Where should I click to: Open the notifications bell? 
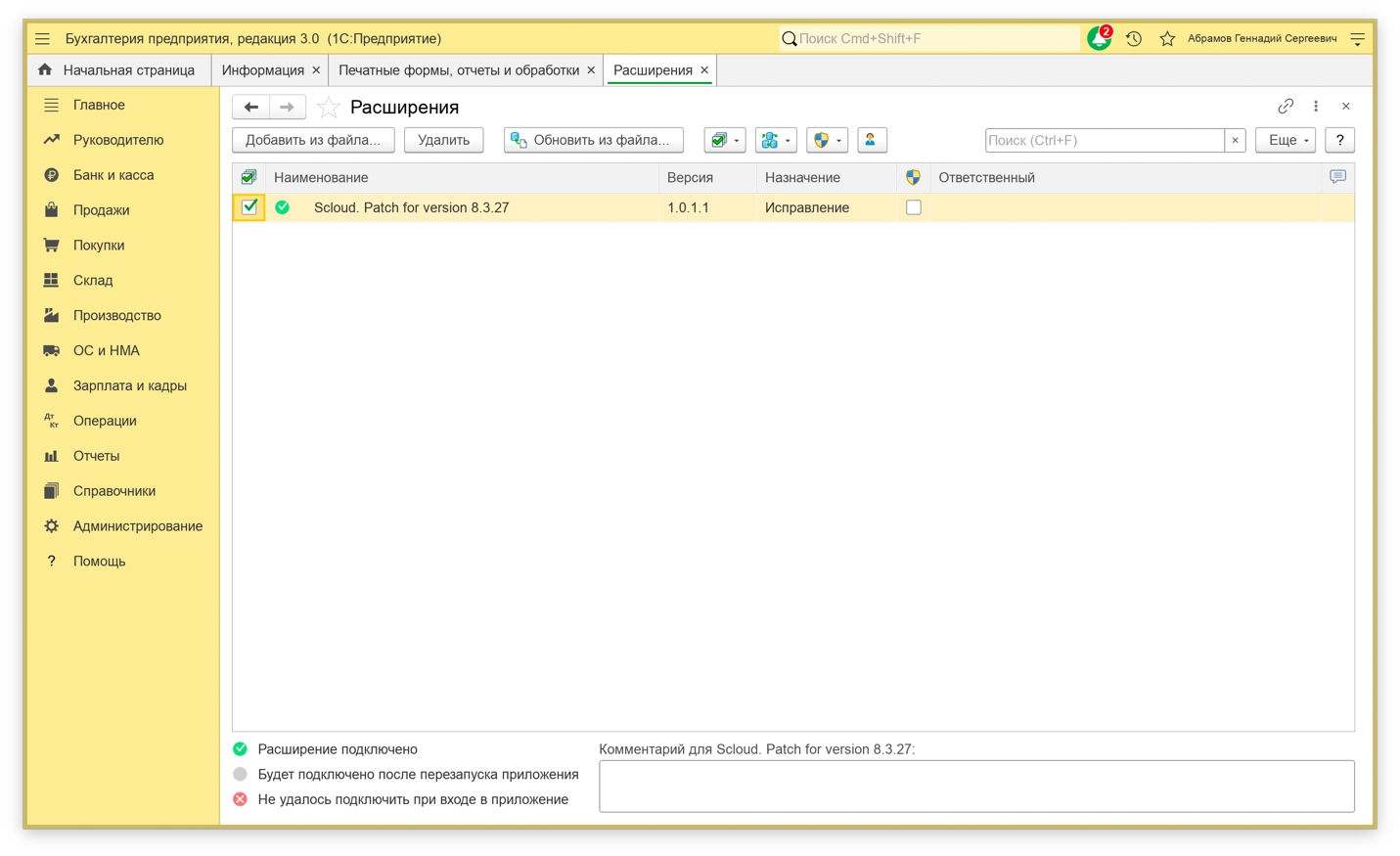[x=1100, y=38]
